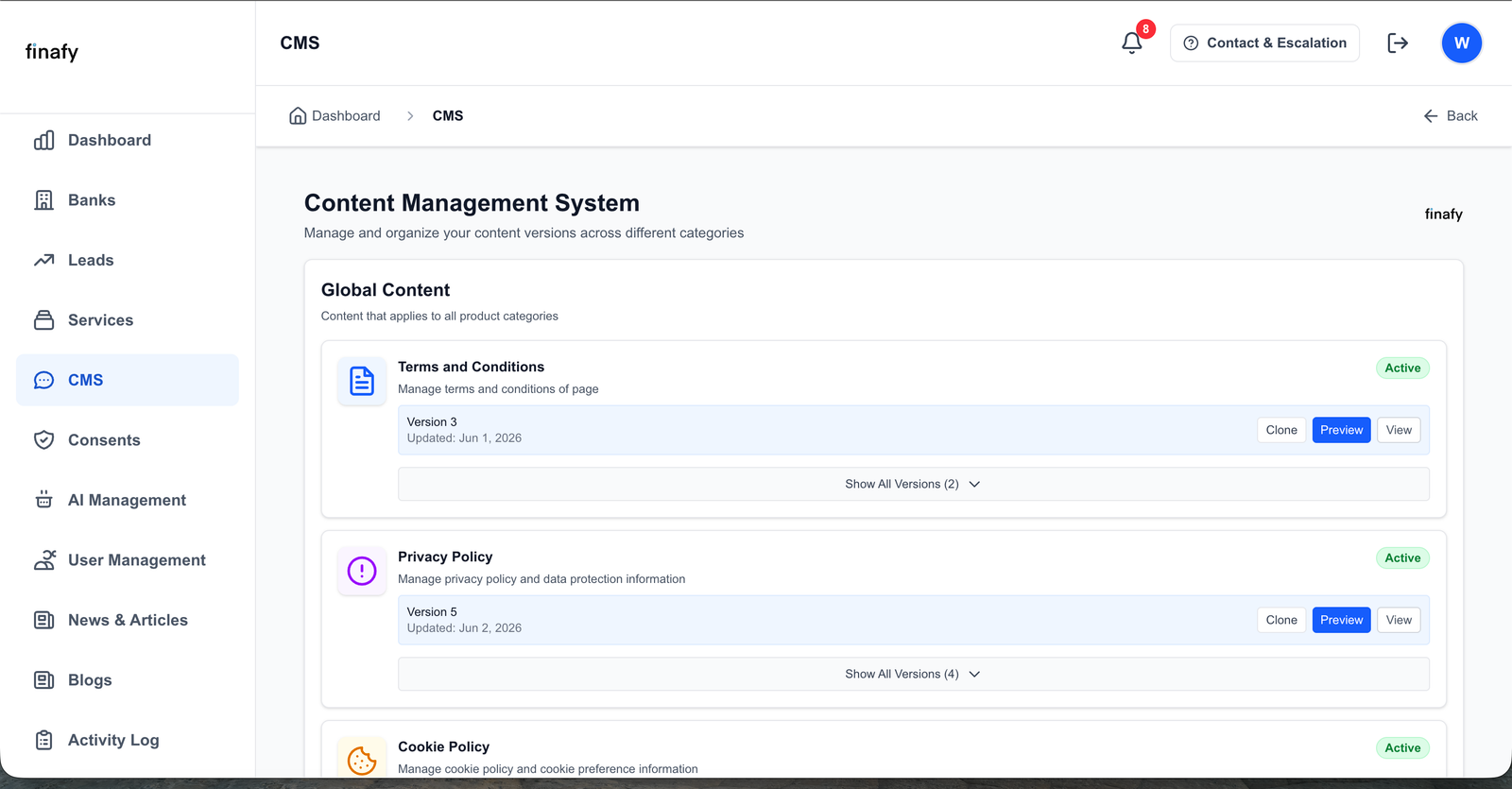
Task: Open the notifications bell icon
Action: tap(1131, 43)
